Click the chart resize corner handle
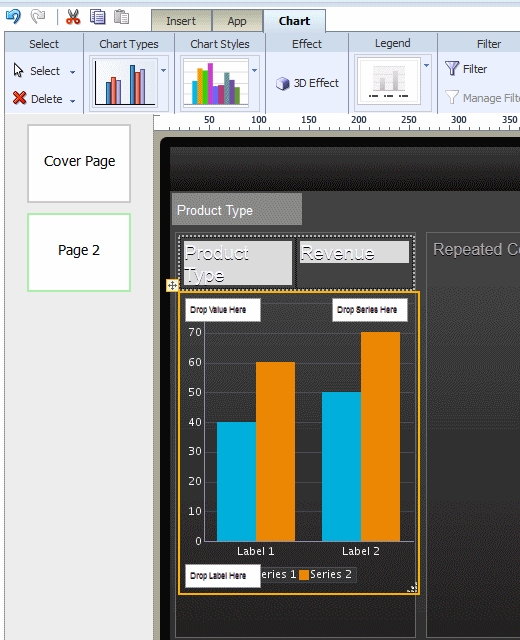 point(413,587)
